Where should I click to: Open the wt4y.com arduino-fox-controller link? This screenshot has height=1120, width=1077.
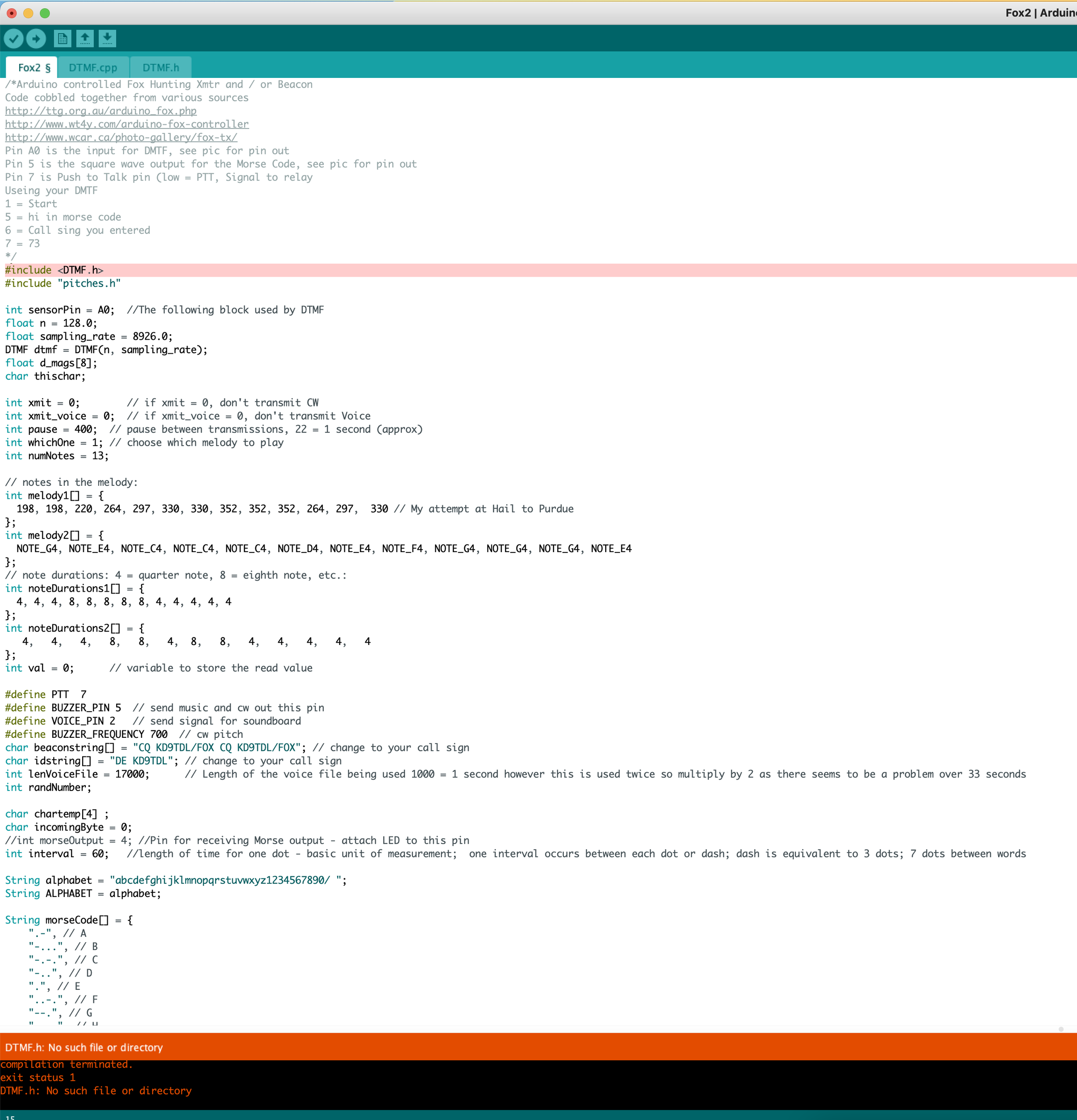pyautogui.click(x=127, y=124)
